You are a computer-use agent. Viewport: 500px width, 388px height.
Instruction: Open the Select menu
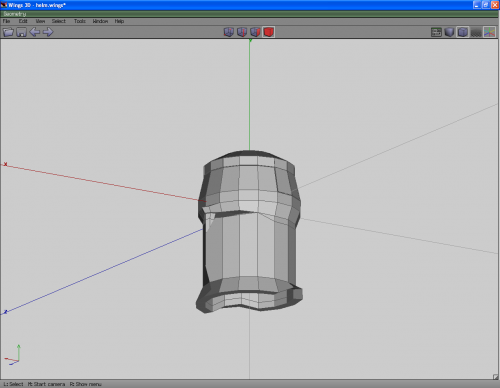[59, 21]
